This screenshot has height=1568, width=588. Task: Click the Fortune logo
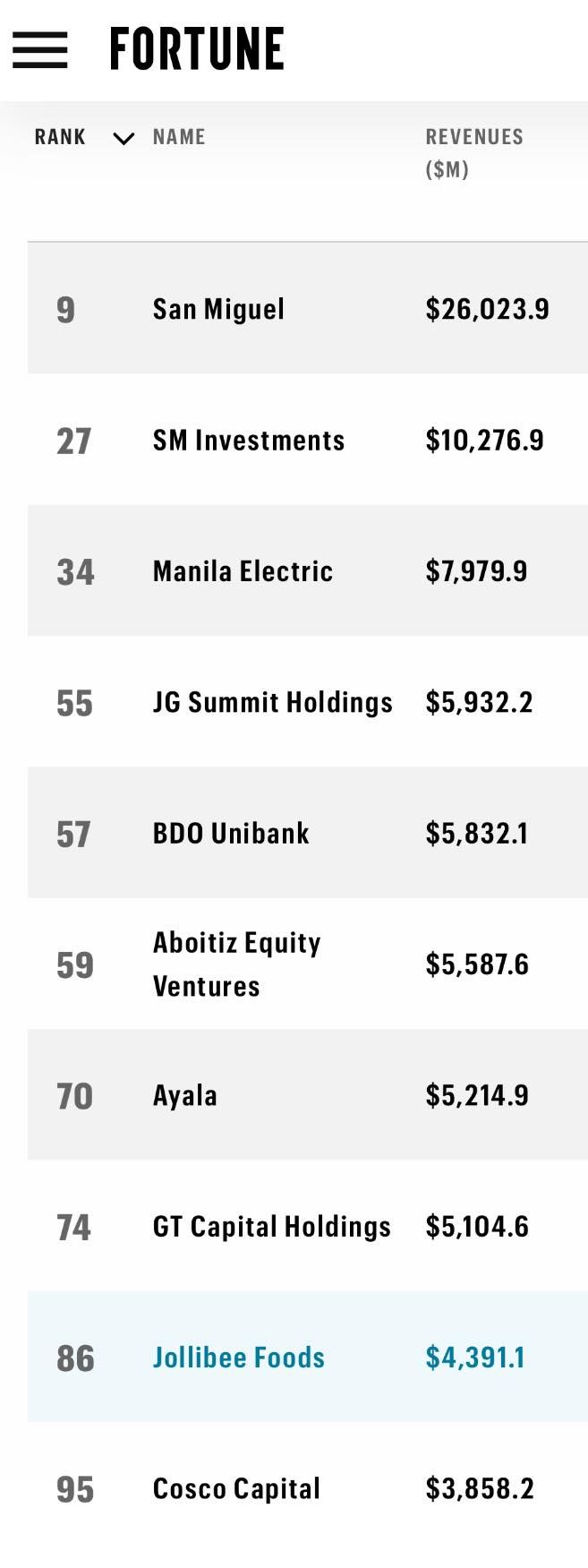tap(196, 49)
